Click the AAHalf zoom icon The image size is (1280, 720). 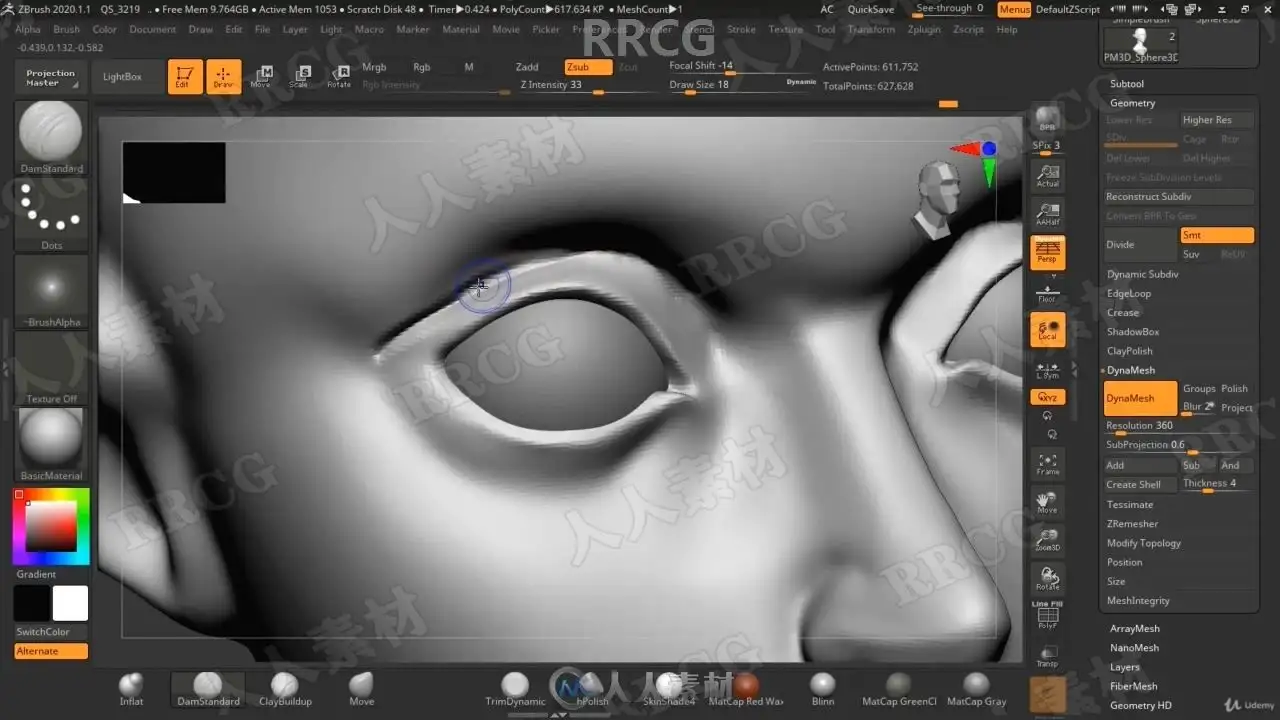click(1047, 214)
